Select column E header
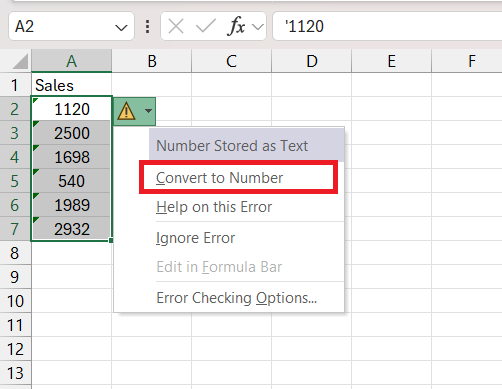Viewport: 502px width, 389px height. 392,61
